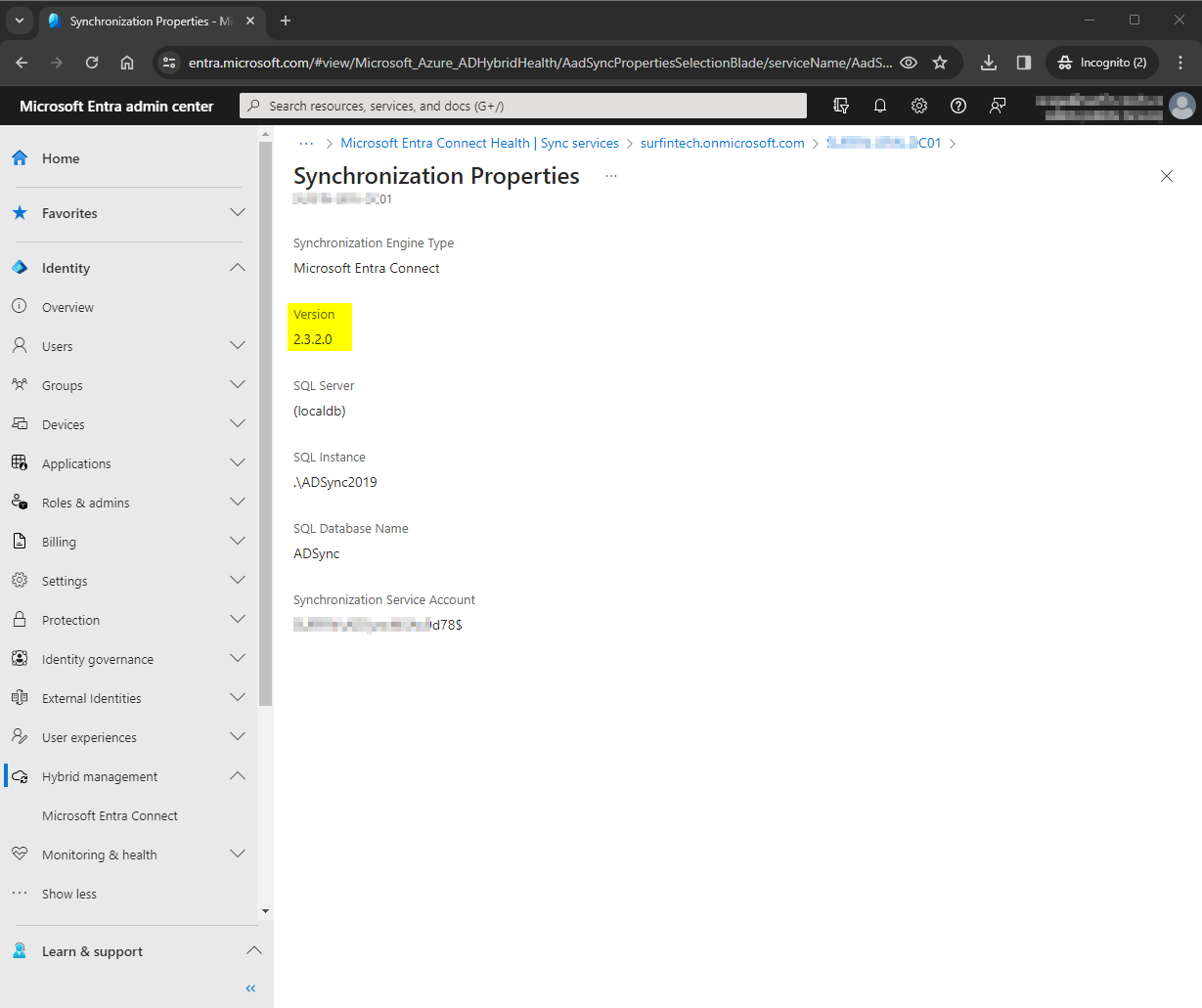Viewport: 1202px width, 1008px height.
Task: Select User experiences menu item
Action: [89, 737]
